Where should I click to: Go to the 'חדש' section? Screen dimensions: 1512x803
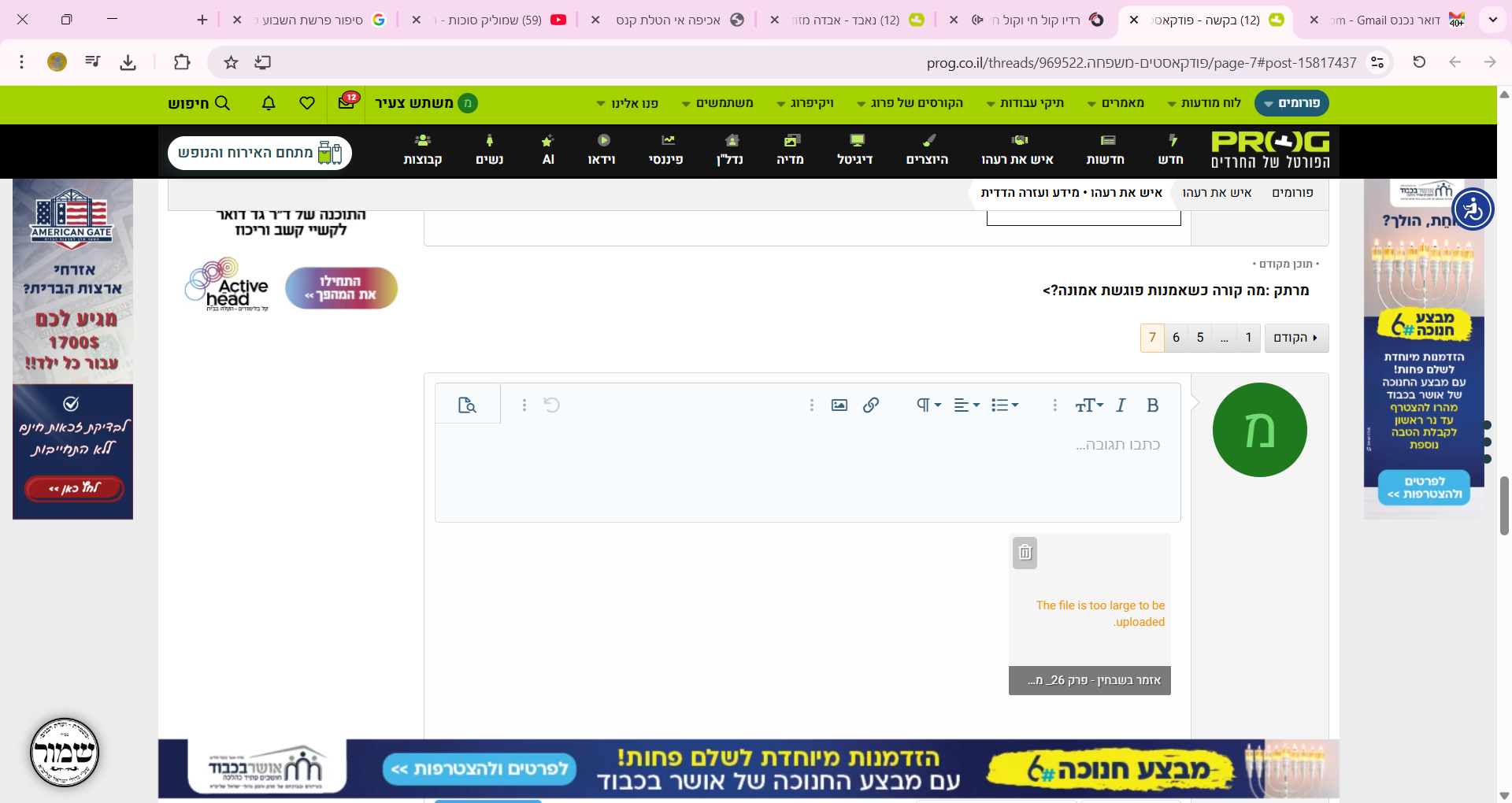1171,150
